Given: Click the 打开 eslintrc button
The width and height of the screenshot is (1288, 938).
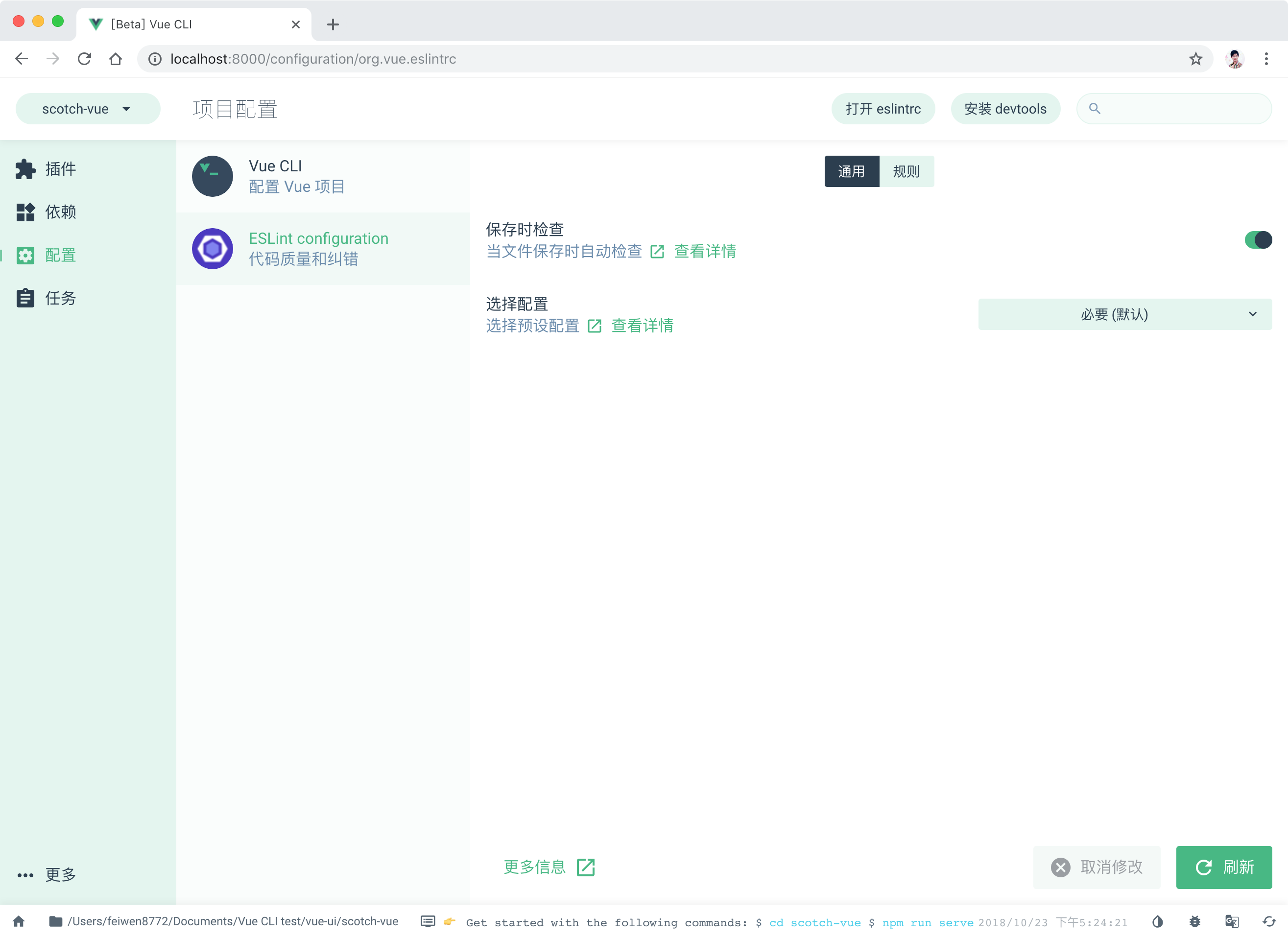Looking at the screenshot, I should pyautogui.click(x=883, y=109).
